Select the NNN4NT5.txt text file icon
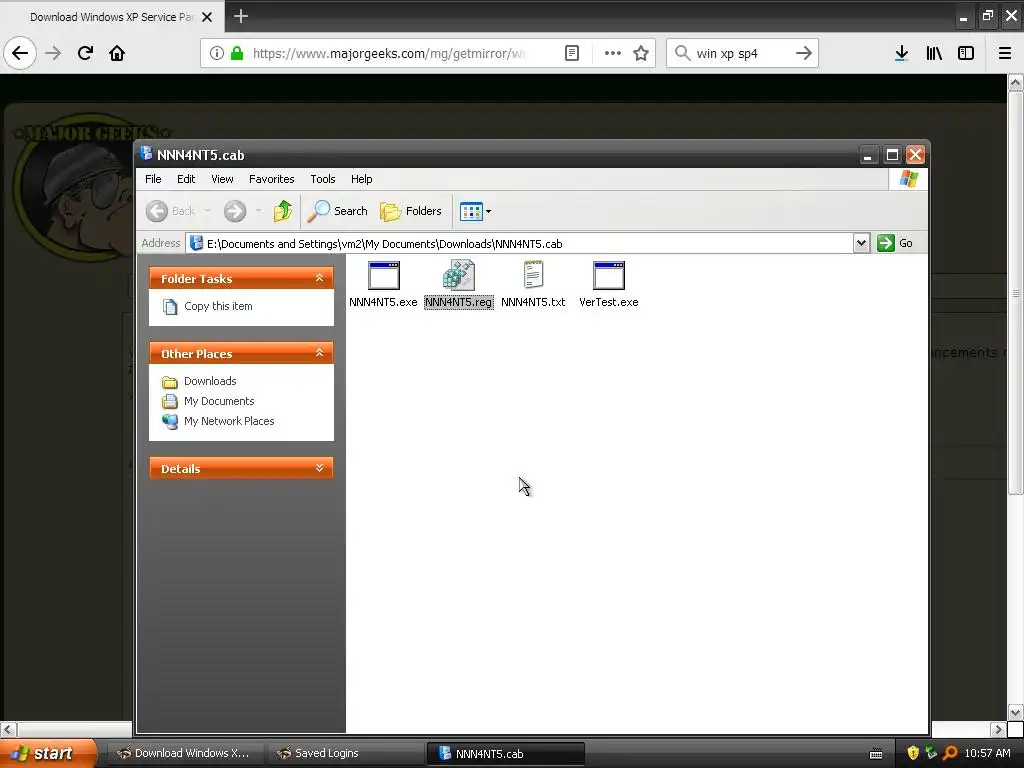Image resolution: width=1024 pixels, height=768 pixels. (533, 275)
